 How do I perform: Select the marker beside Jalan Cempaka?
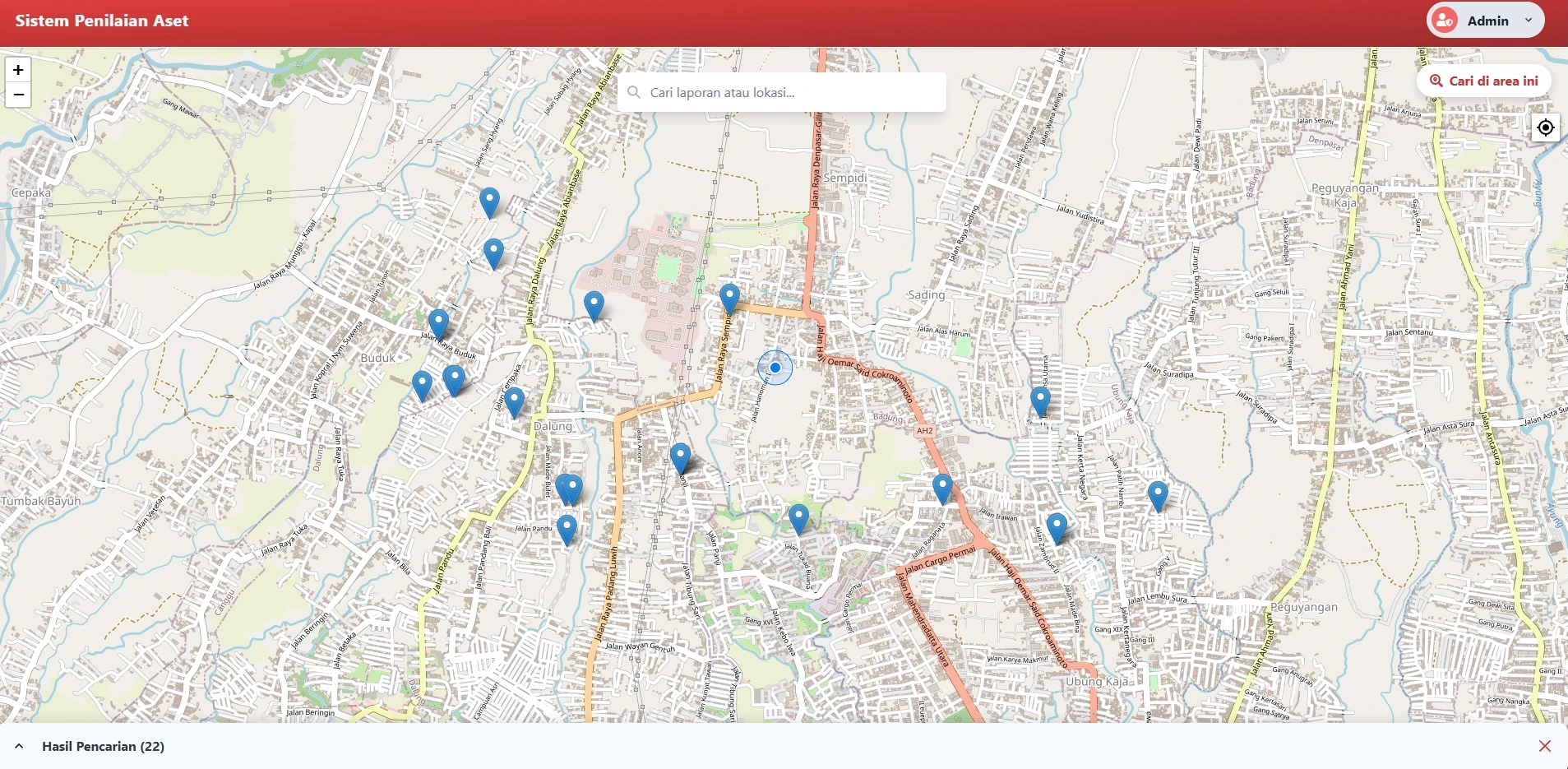click(x=514, y=401)
